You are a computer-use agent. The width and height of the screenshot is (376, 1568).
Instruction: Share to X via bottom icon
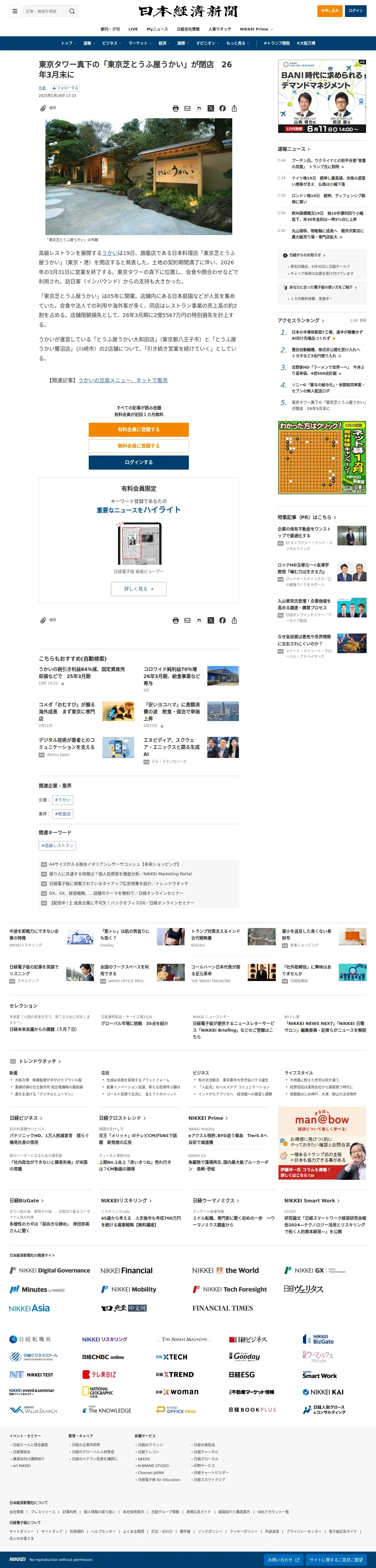coord(211,620)
